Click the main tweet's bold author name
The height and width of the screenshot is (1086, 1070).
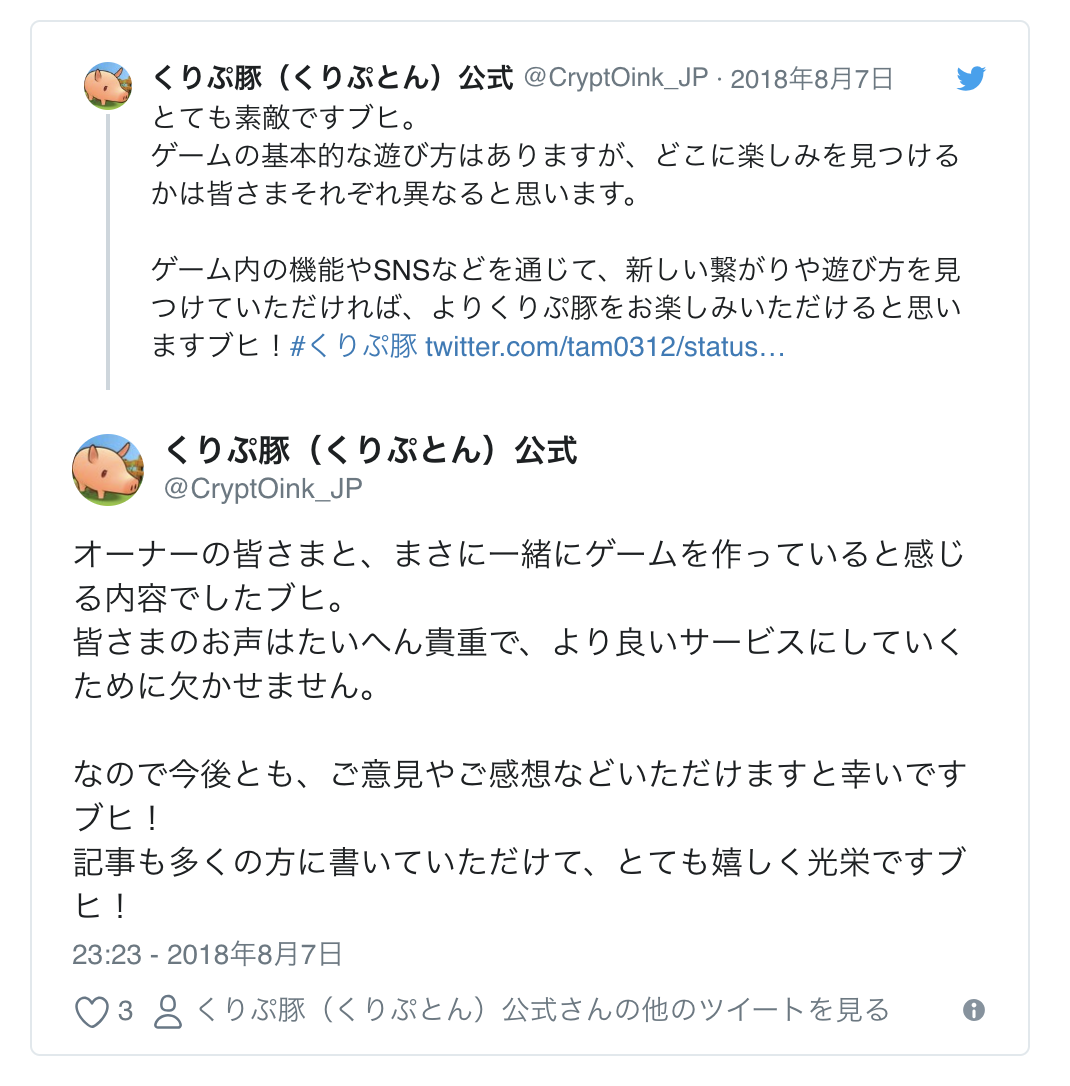[370, 450]
